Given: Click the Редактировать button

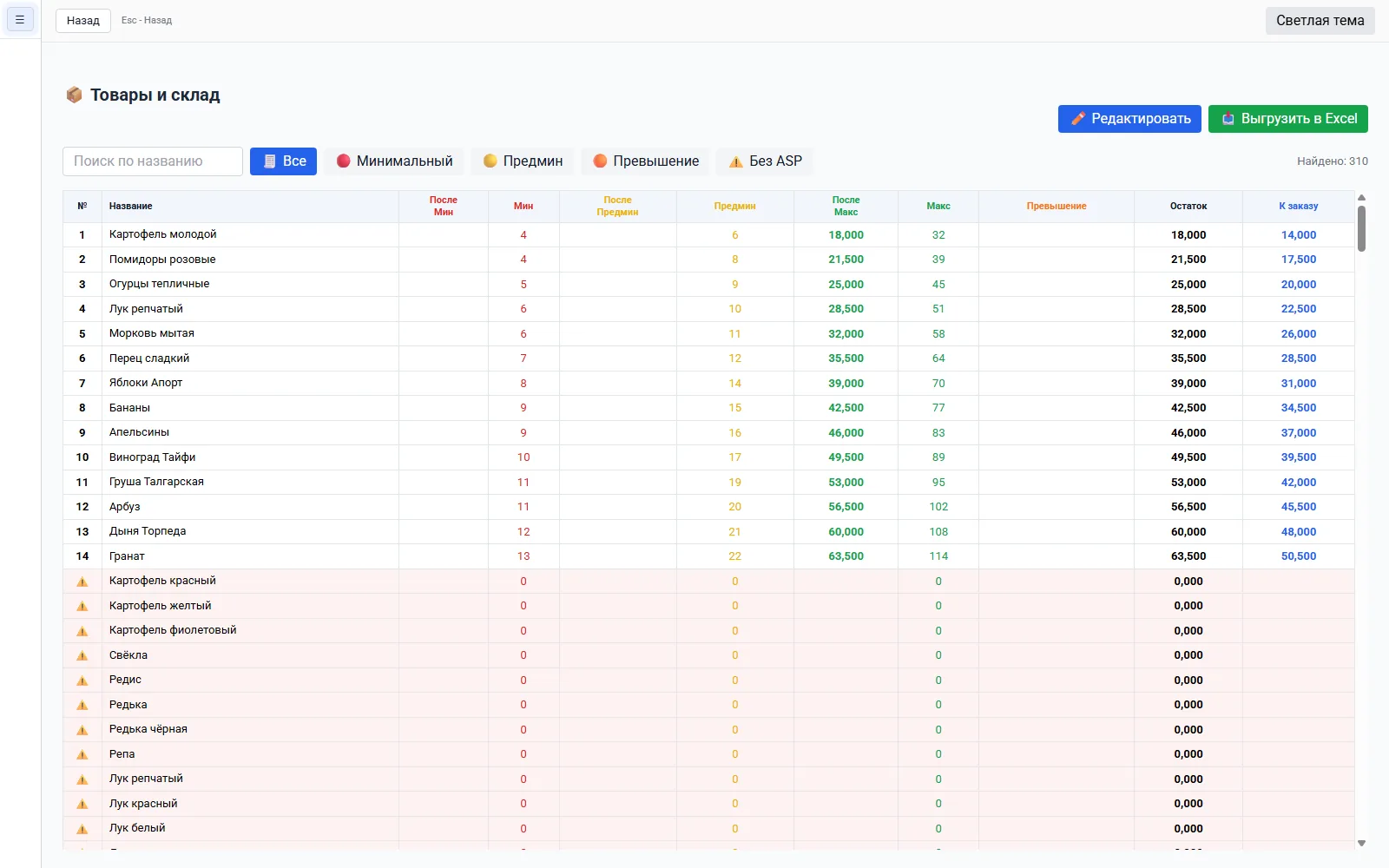Looking at the screenshot, I should point(1129,119).
